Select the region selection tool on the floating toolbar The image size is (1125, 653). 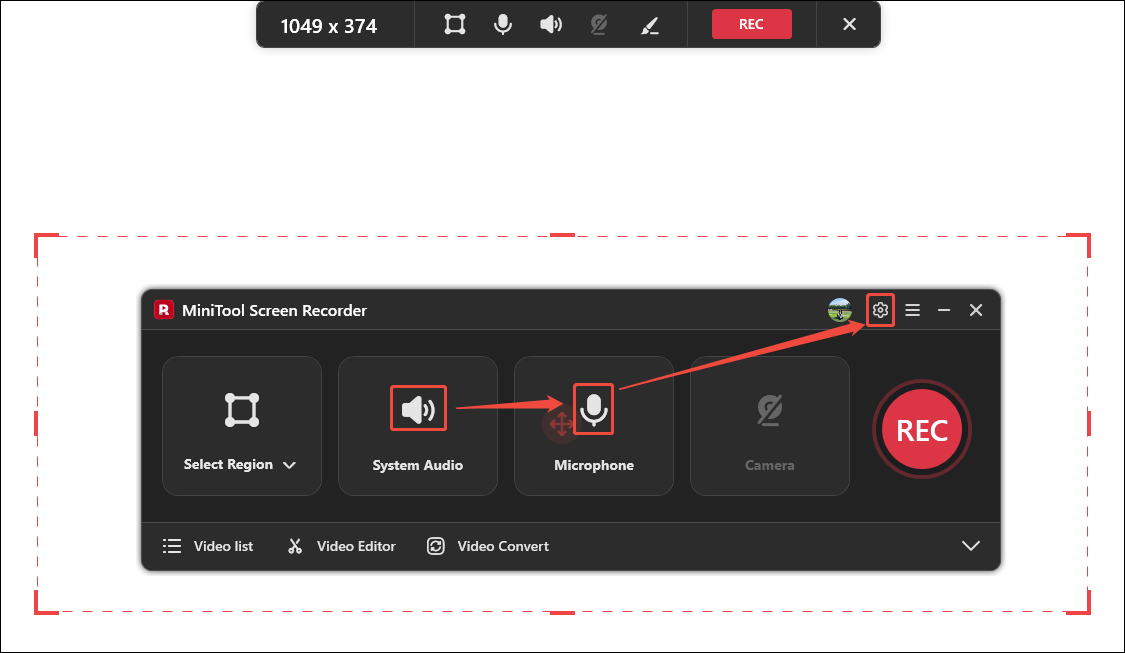[x=453, y=24]
